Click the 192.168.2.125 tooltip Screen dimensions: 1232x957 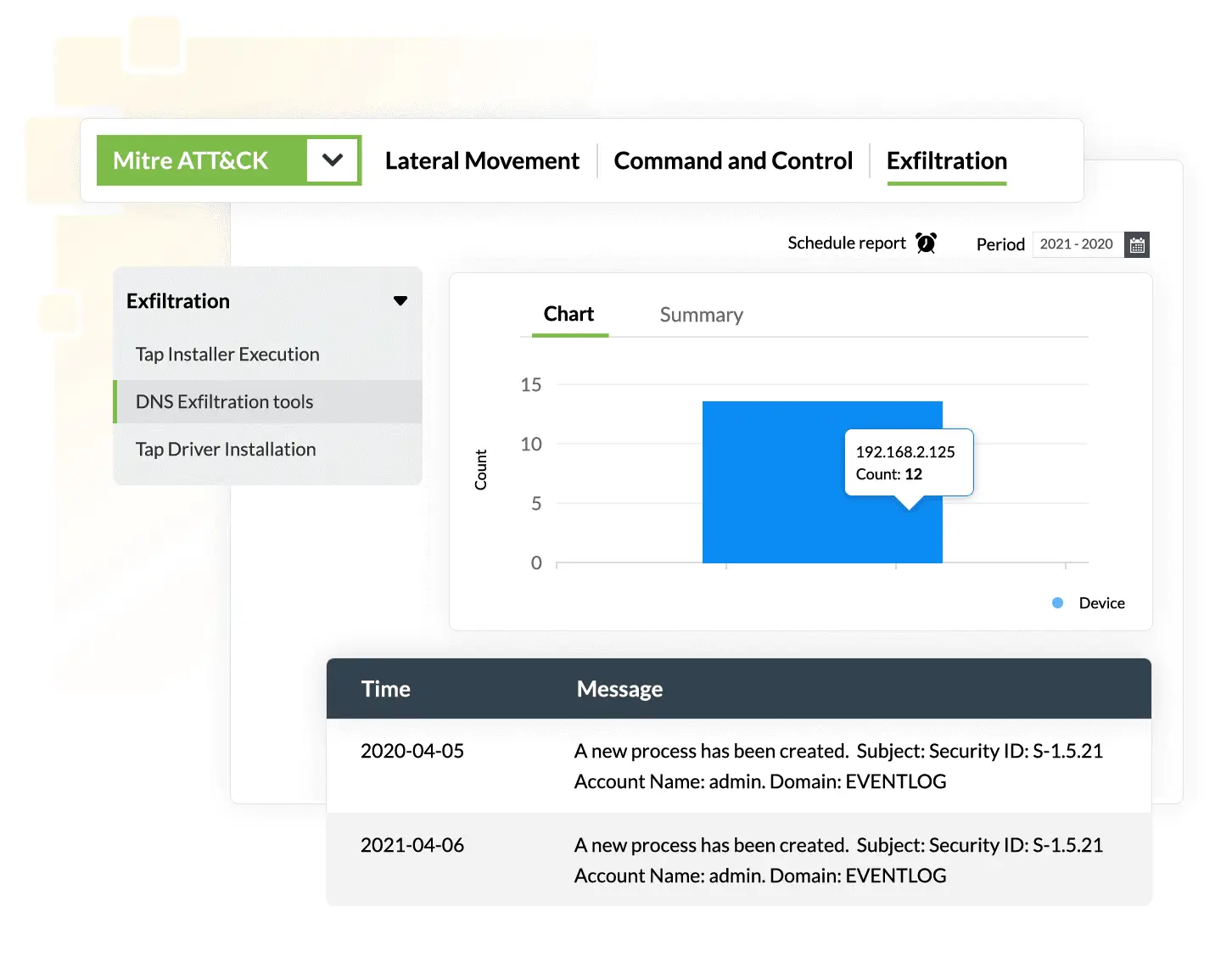tap(909, 462)
